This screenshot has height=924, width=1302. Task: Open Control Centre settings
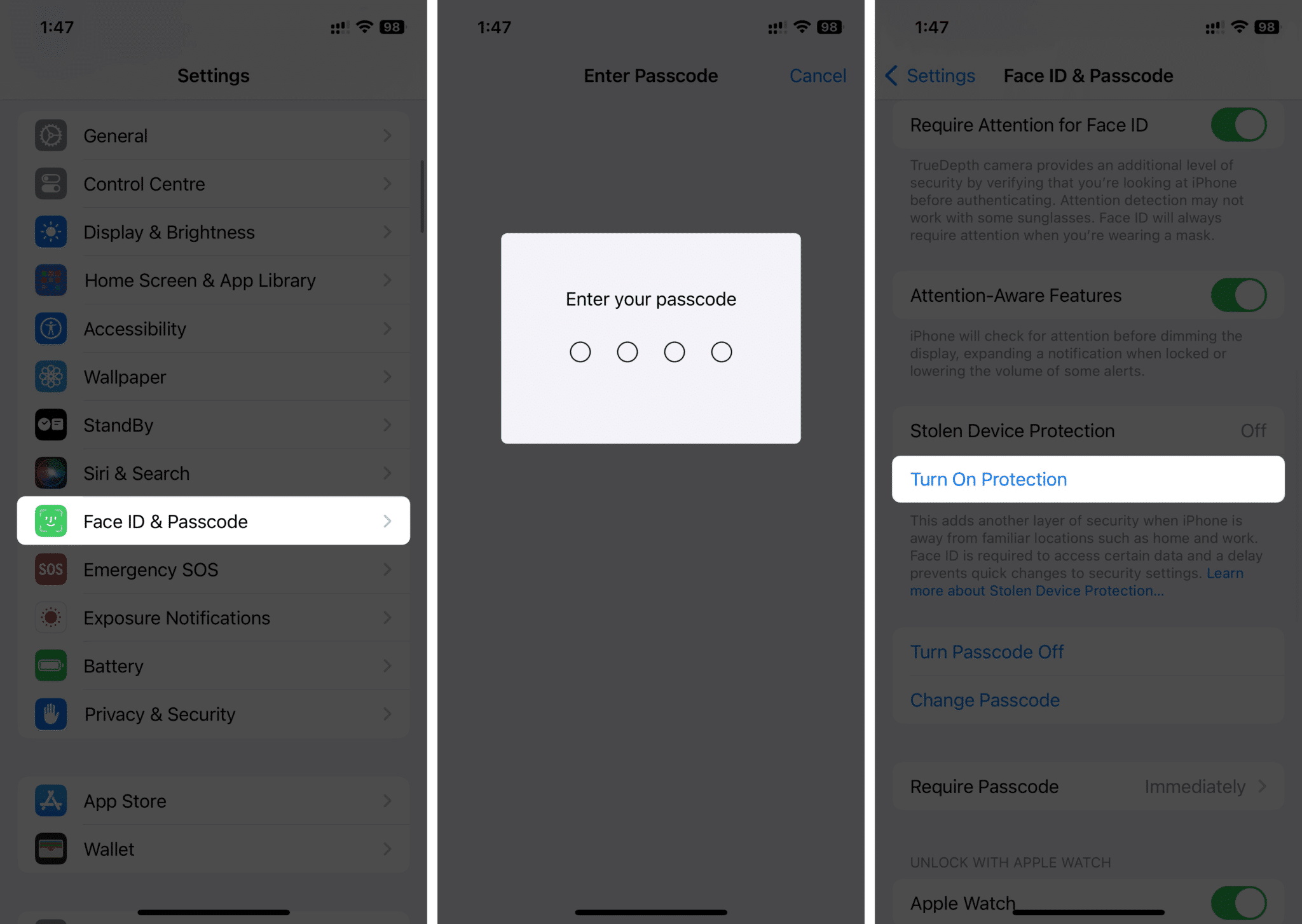(x=213, y=183)
